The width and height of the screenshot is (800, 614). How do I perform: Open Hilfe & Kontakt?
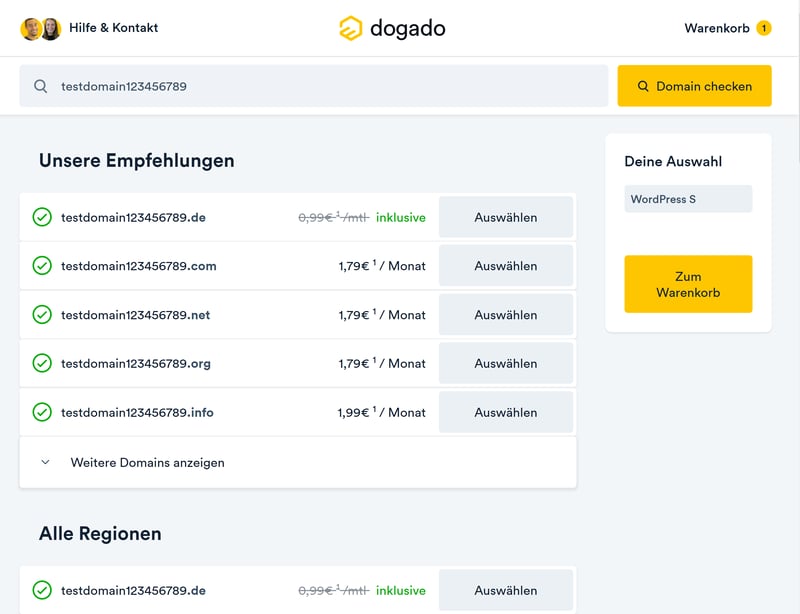[x=113, y=28]
